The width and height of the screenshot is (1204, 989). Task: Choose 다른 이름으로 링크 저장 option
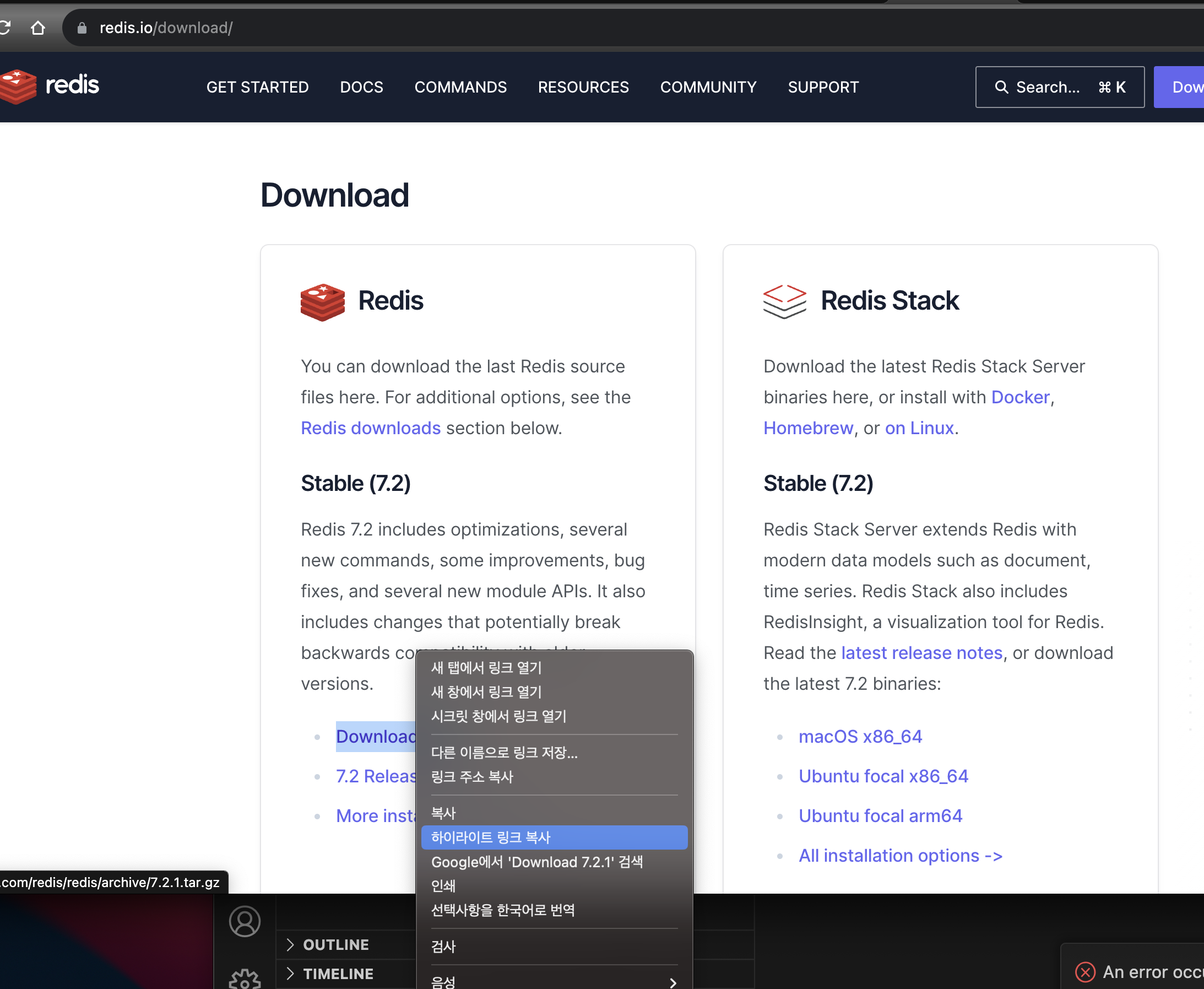pyautogui.click(x=554, y=753)
